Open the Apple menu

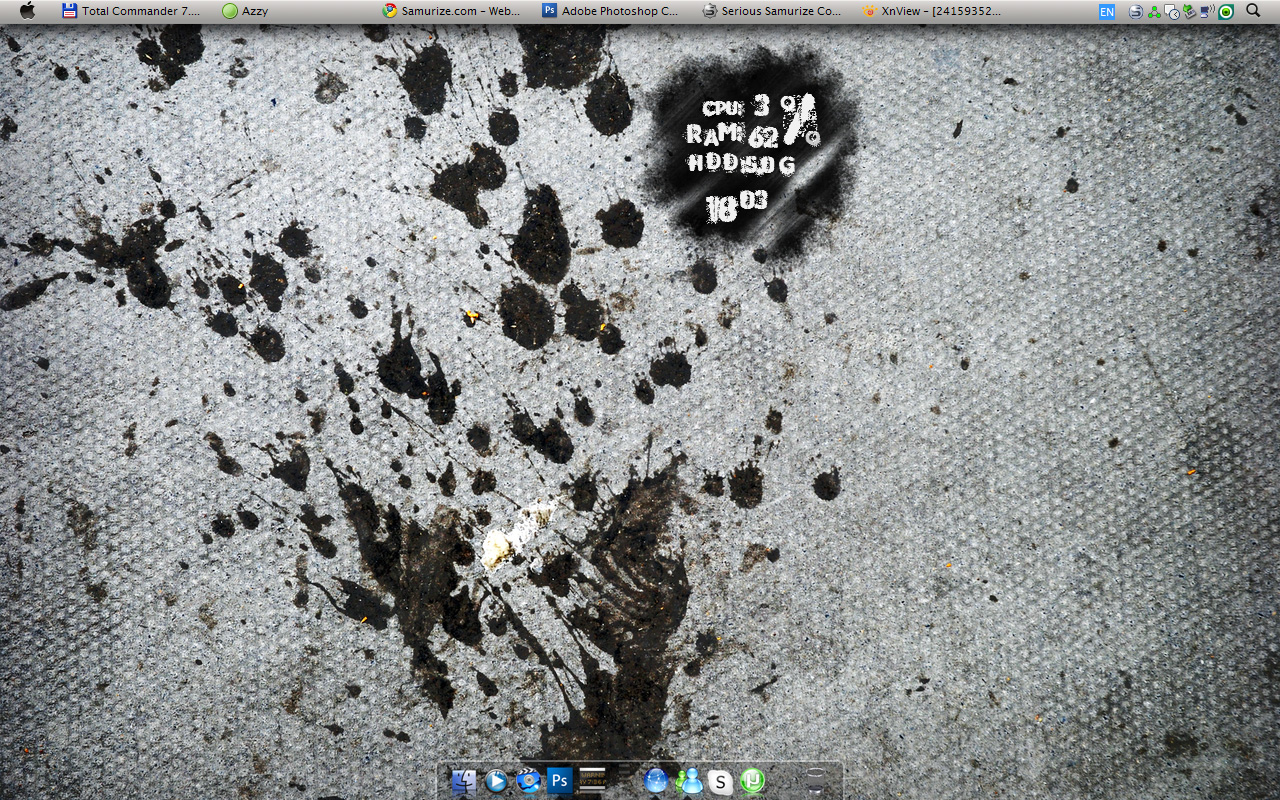tap(27, 11)
